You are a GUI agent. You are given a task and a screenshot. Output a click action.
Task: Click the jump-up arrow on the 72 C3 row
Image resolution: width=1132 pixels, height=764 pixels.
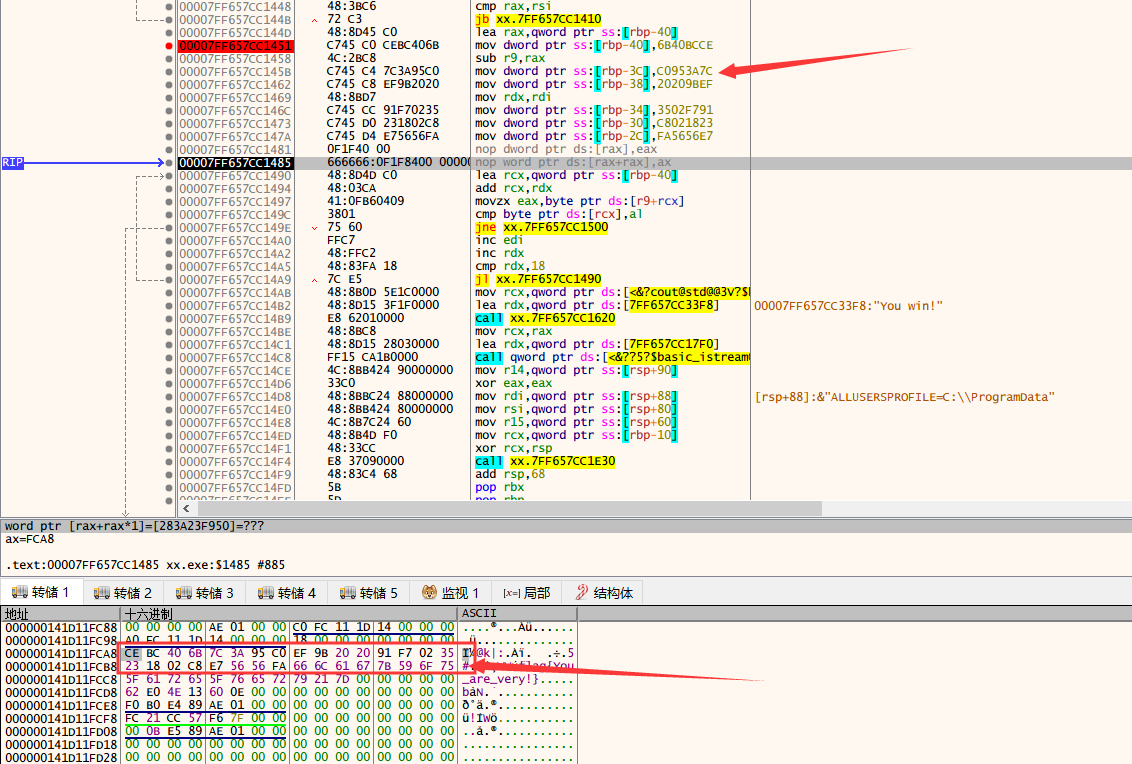[315, 20]
